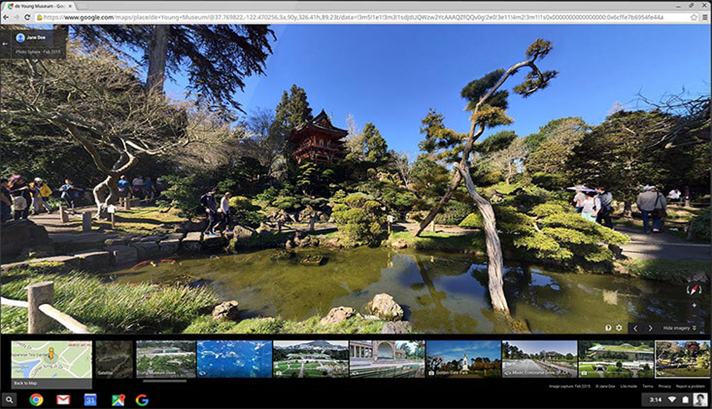This screenshot has width=712, height=409.
Task: Open the Golden Gate Park thumbnail
Action: (x=463, y=359)
